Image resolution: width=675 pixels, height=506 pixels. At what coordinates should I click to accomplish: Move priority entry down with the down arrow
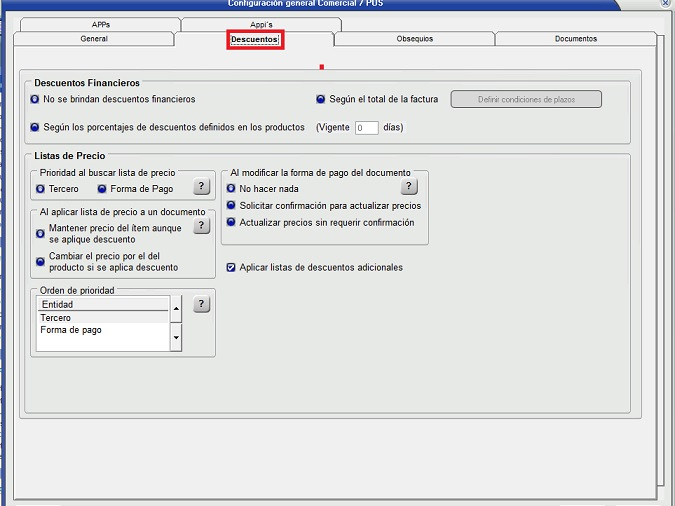[177, 339]
